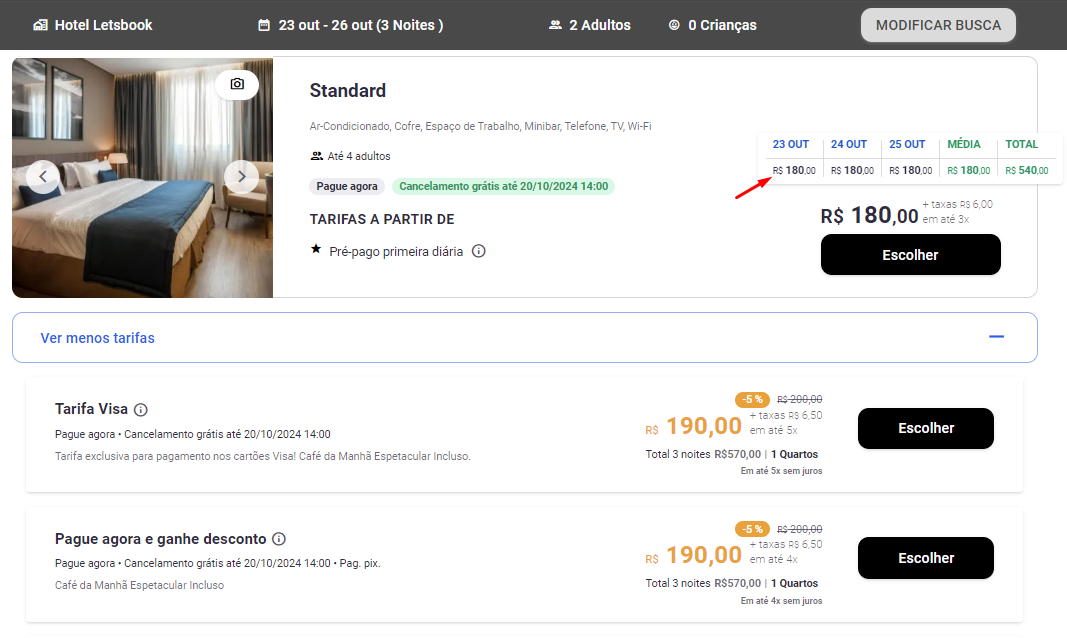Screen dimensions: 1067x638
Task: Click Tarifa Visa's Em até 5x sem juros text
Action: (x=781, y=471)
